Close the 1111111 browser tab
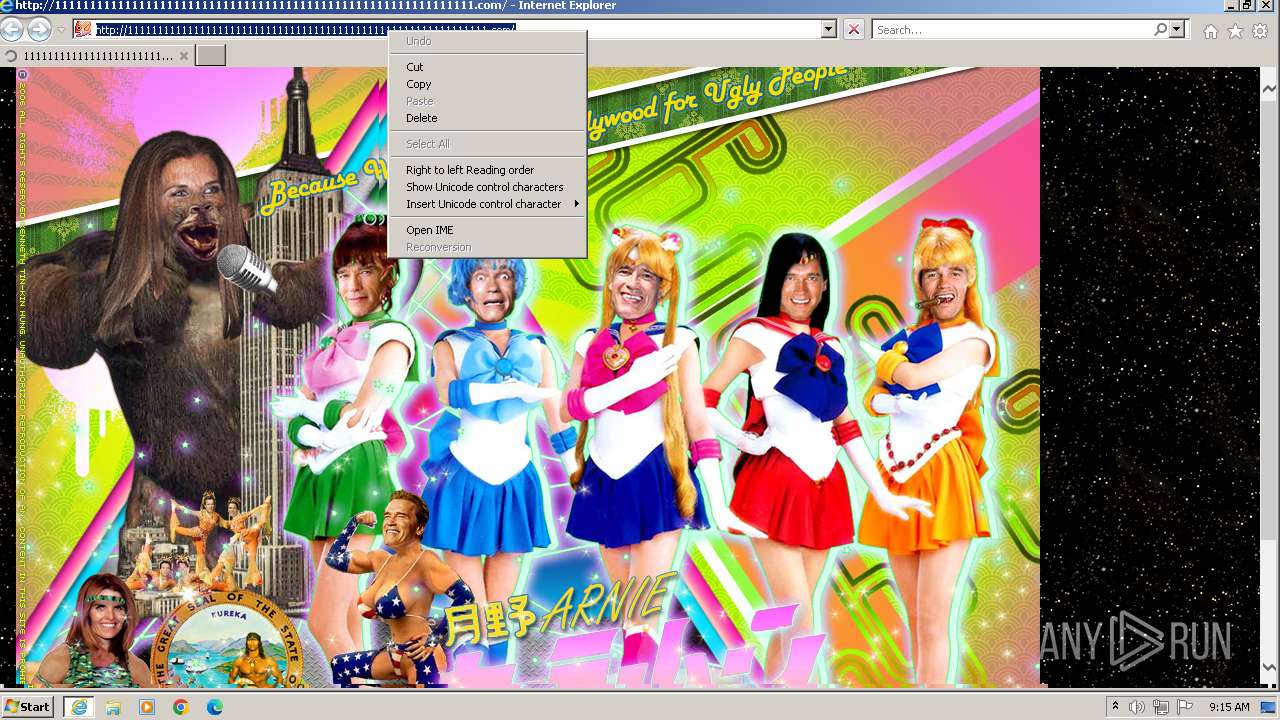Image resolution: width=1280 pixels, height=720 pixels. coord(183,56)
